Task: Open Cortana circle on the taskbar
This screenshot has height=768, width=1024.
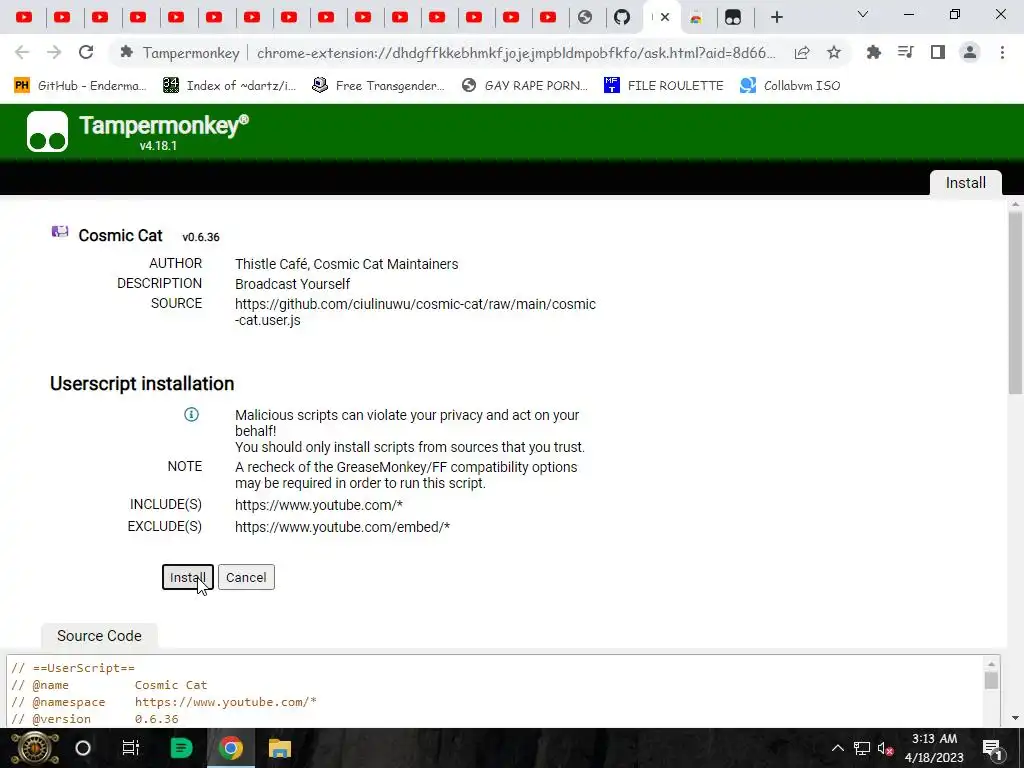Action: click(x=83, y=748)
